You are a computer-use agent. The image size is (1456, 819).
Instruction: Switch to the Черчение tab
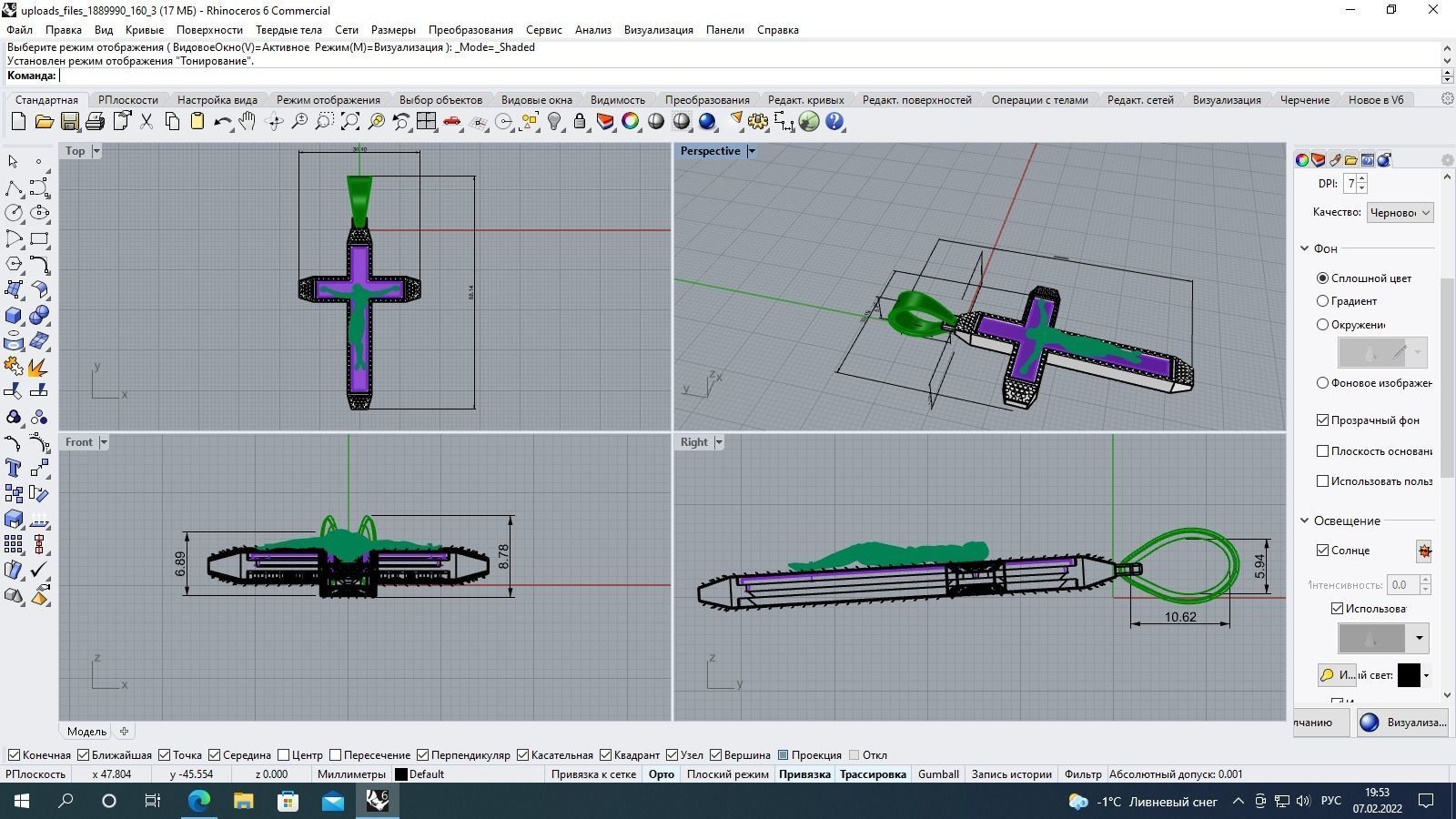click(x=1305, y=100)
